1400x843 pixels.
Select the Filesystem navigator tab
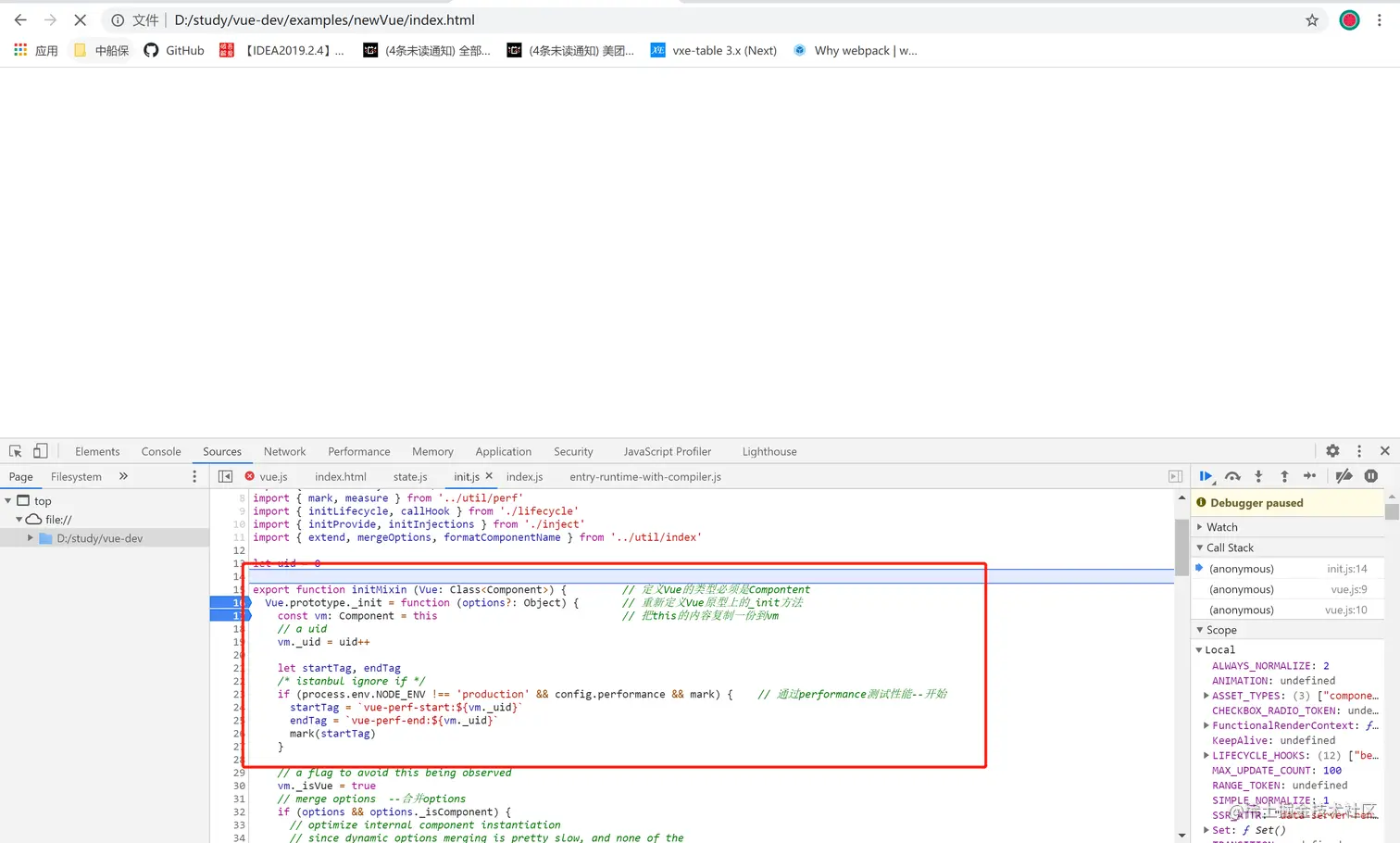tap(76, 476)
